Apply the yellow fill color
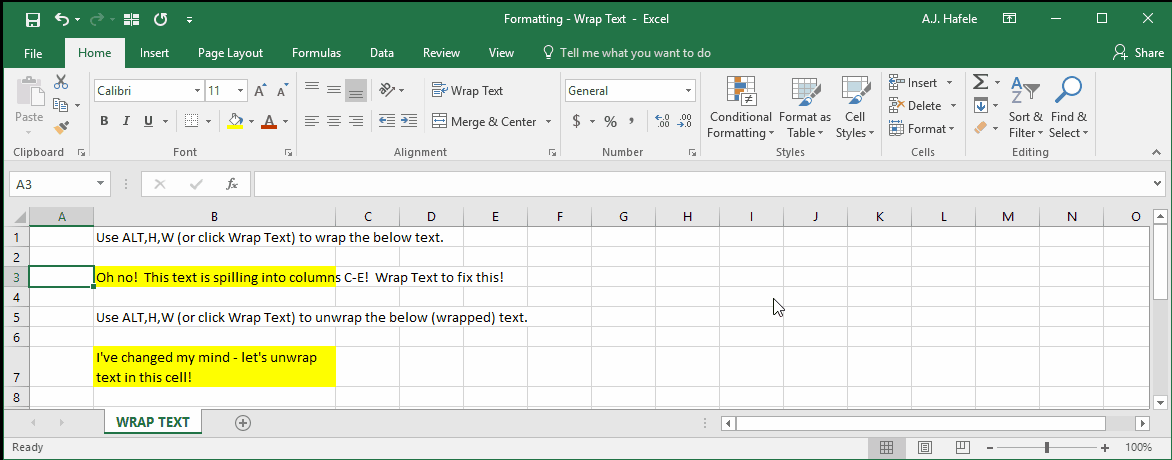1172x460 pixels. (235, 121)
